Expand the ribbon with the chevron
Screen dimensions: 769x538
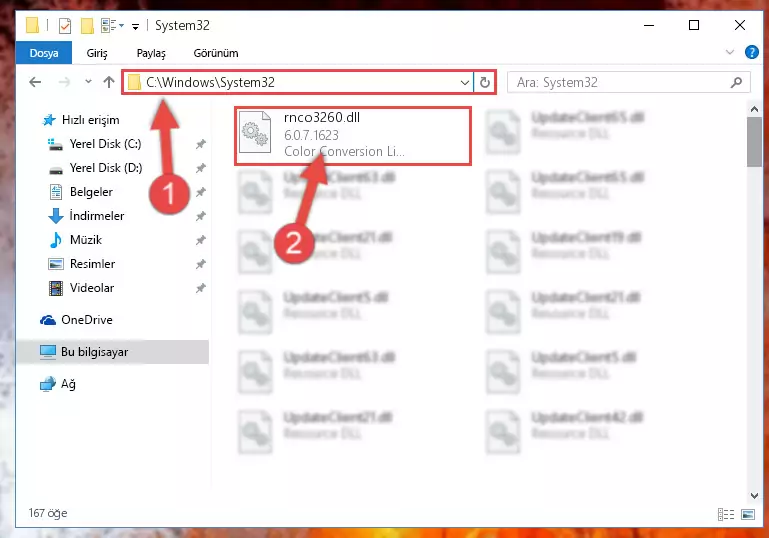click(x=730, y=52)
